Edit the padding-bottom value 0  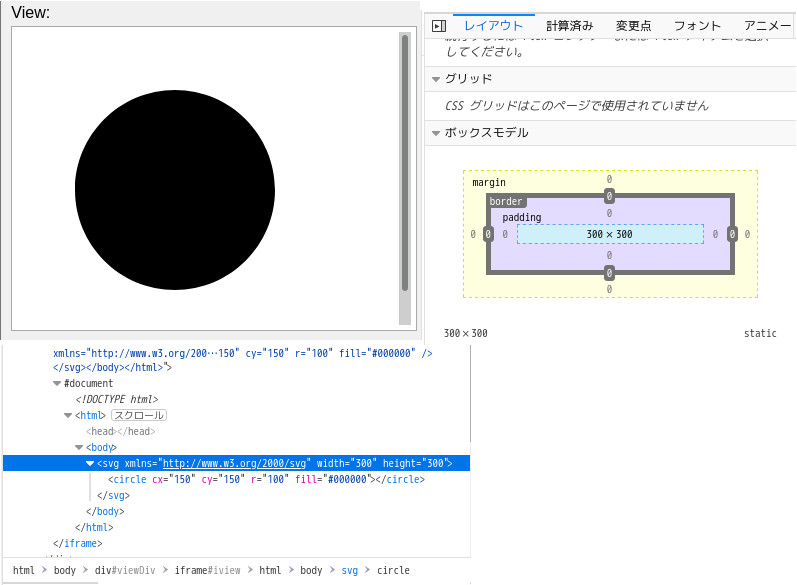pos(609,255)
